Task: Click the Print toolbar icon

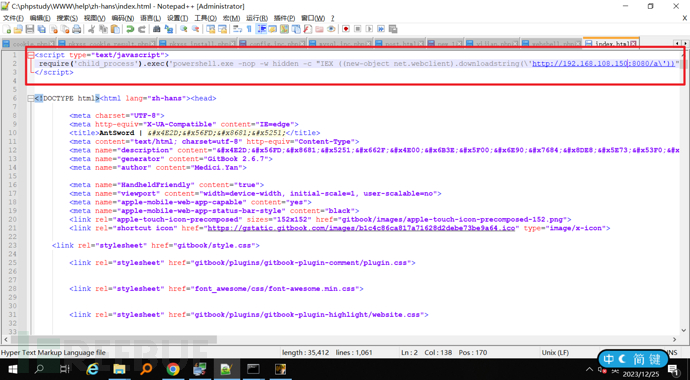Action: tap(77, 29)
